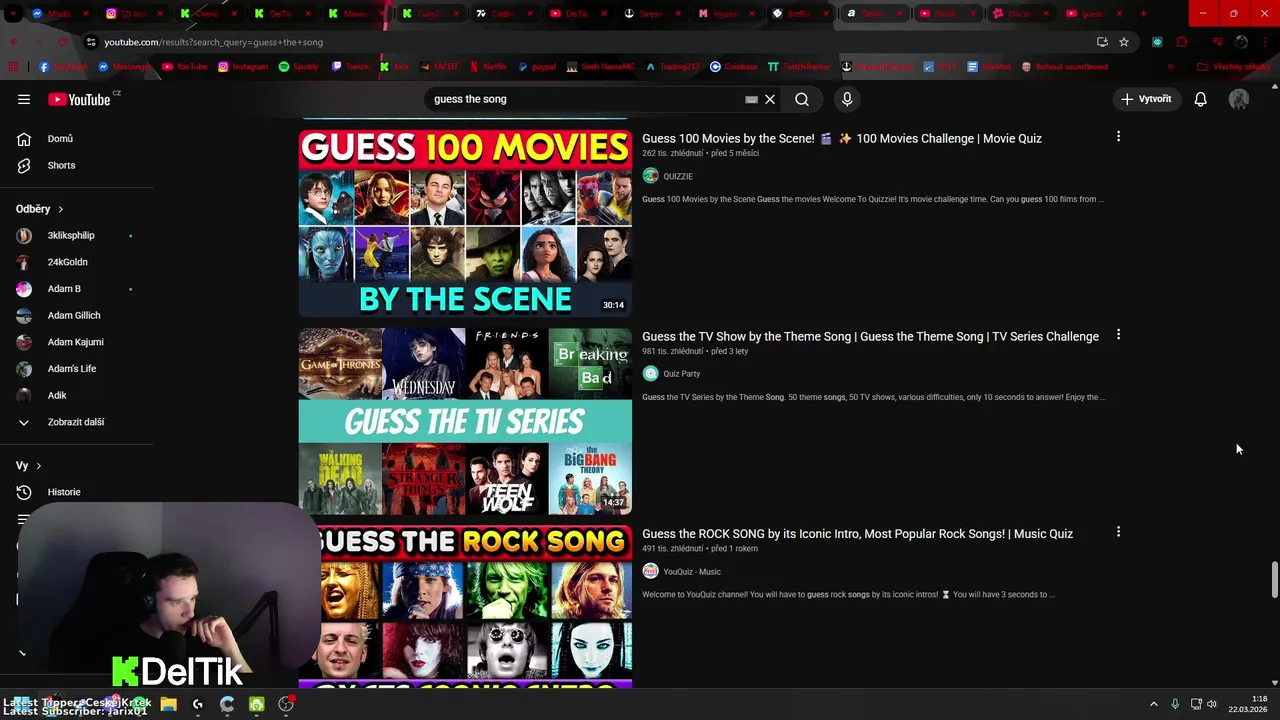Show hidden system tray icons

coord(1153,704)
